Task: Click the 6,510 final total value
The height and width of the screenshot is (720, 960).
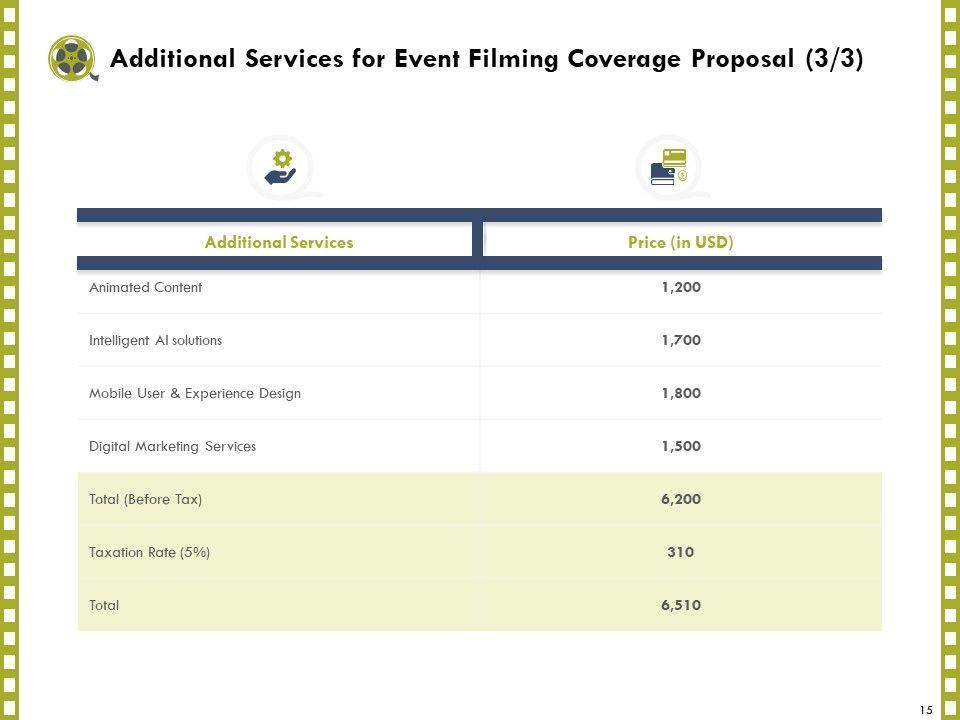Action: click(x=680, y=605)
